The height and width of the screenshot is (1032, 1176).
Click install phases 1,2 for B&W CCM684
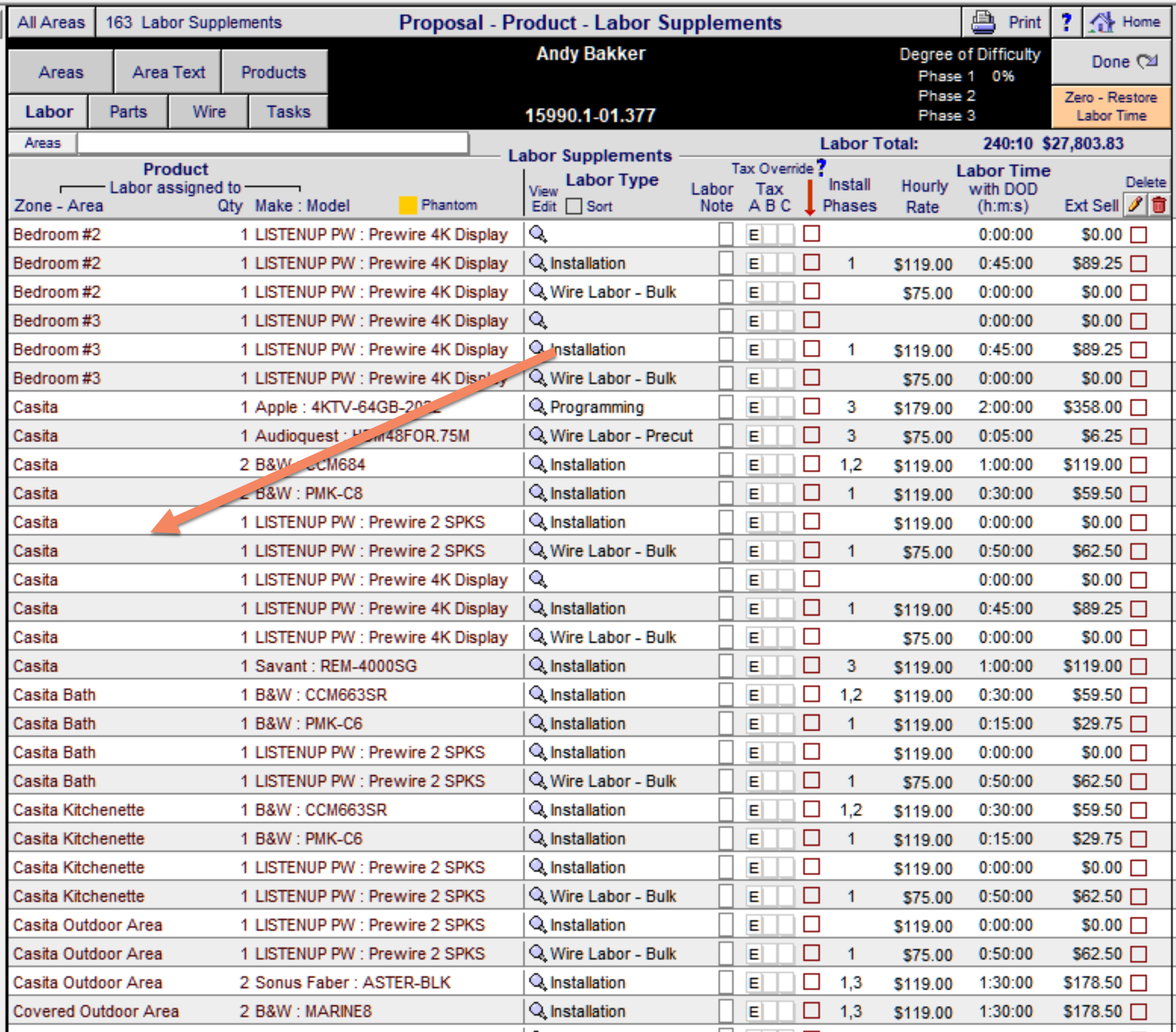(851, 465)
